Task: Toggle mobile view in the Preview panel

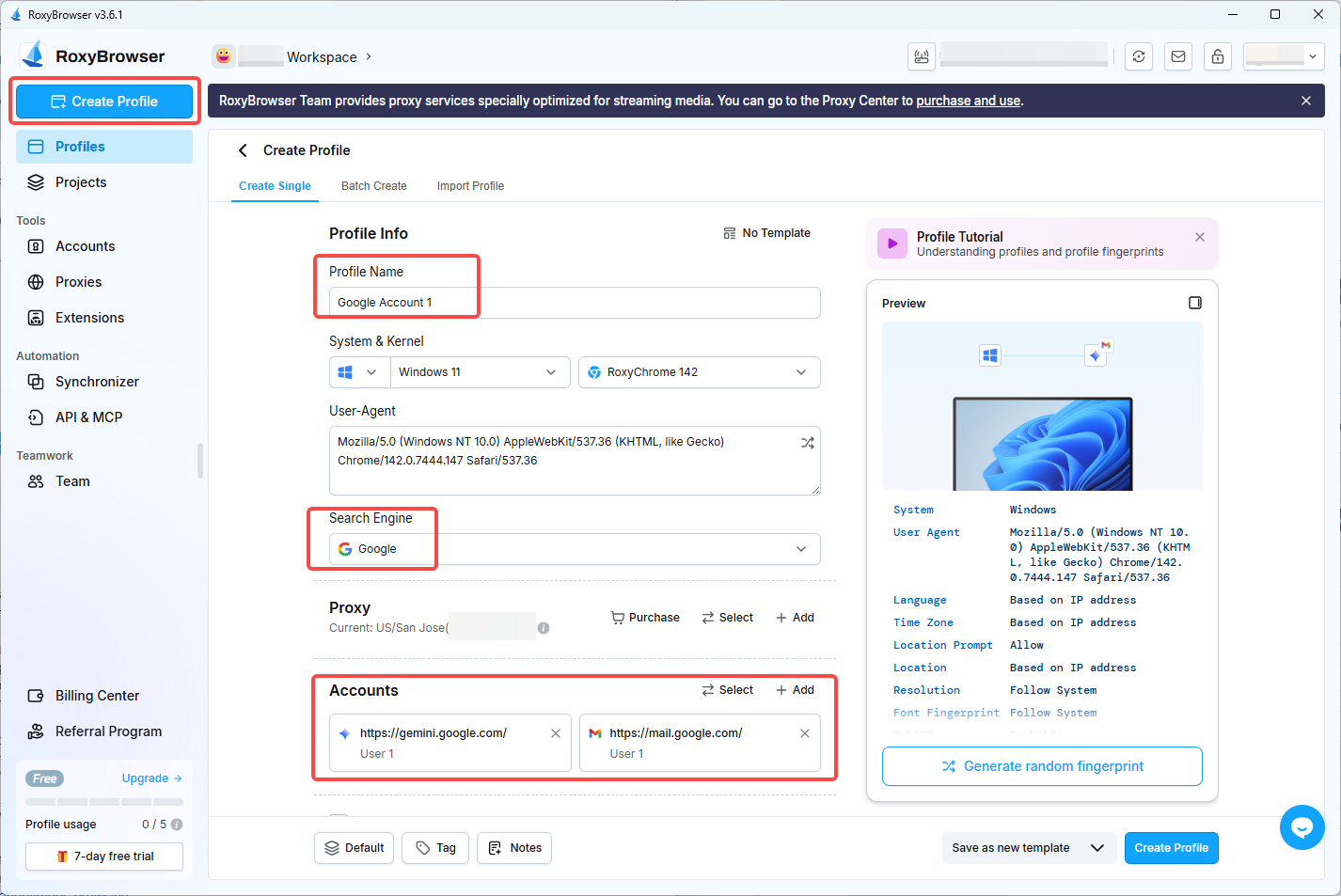Action: click(x=1194, y=303)
